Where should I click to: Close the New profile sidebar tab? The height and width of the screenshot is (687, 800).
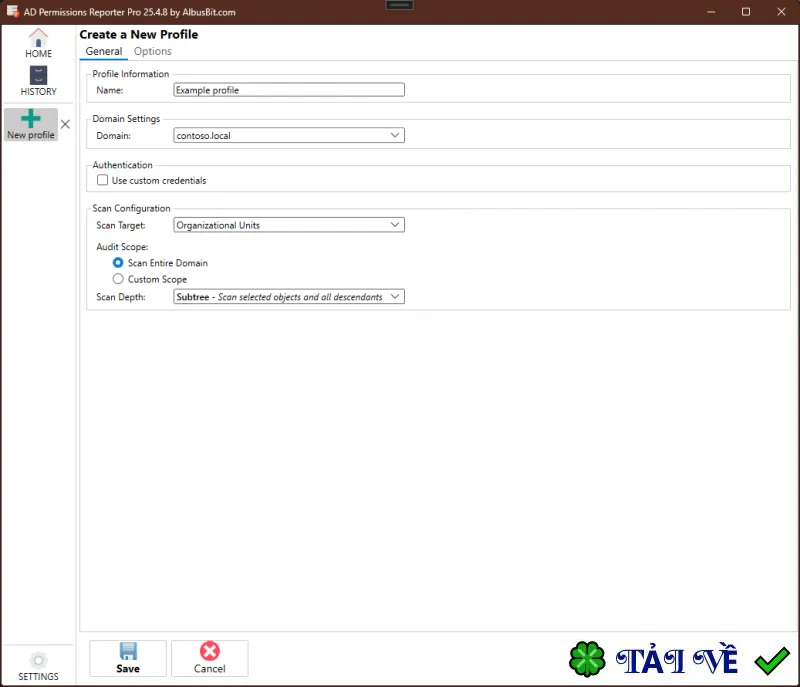[65, 124]
